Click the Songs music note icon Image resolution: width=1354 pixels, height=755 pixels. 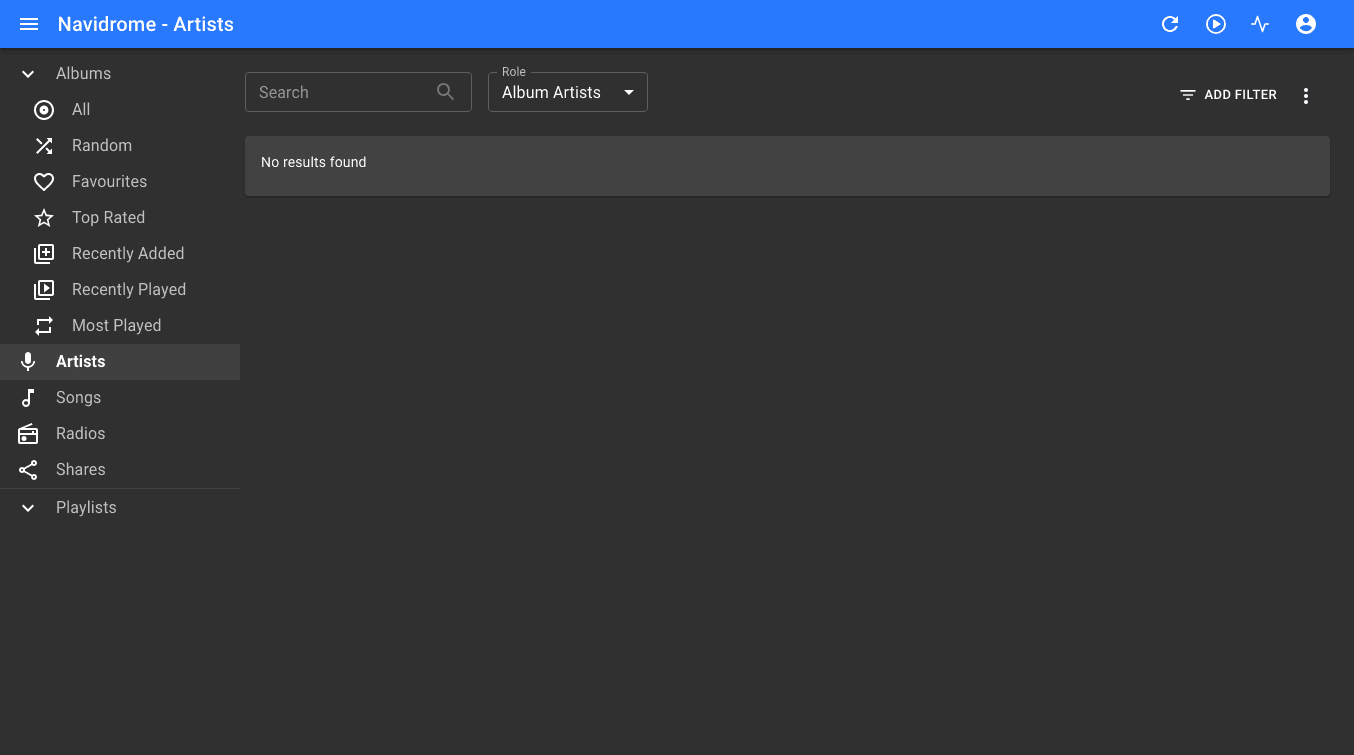[x=28, y=398]
